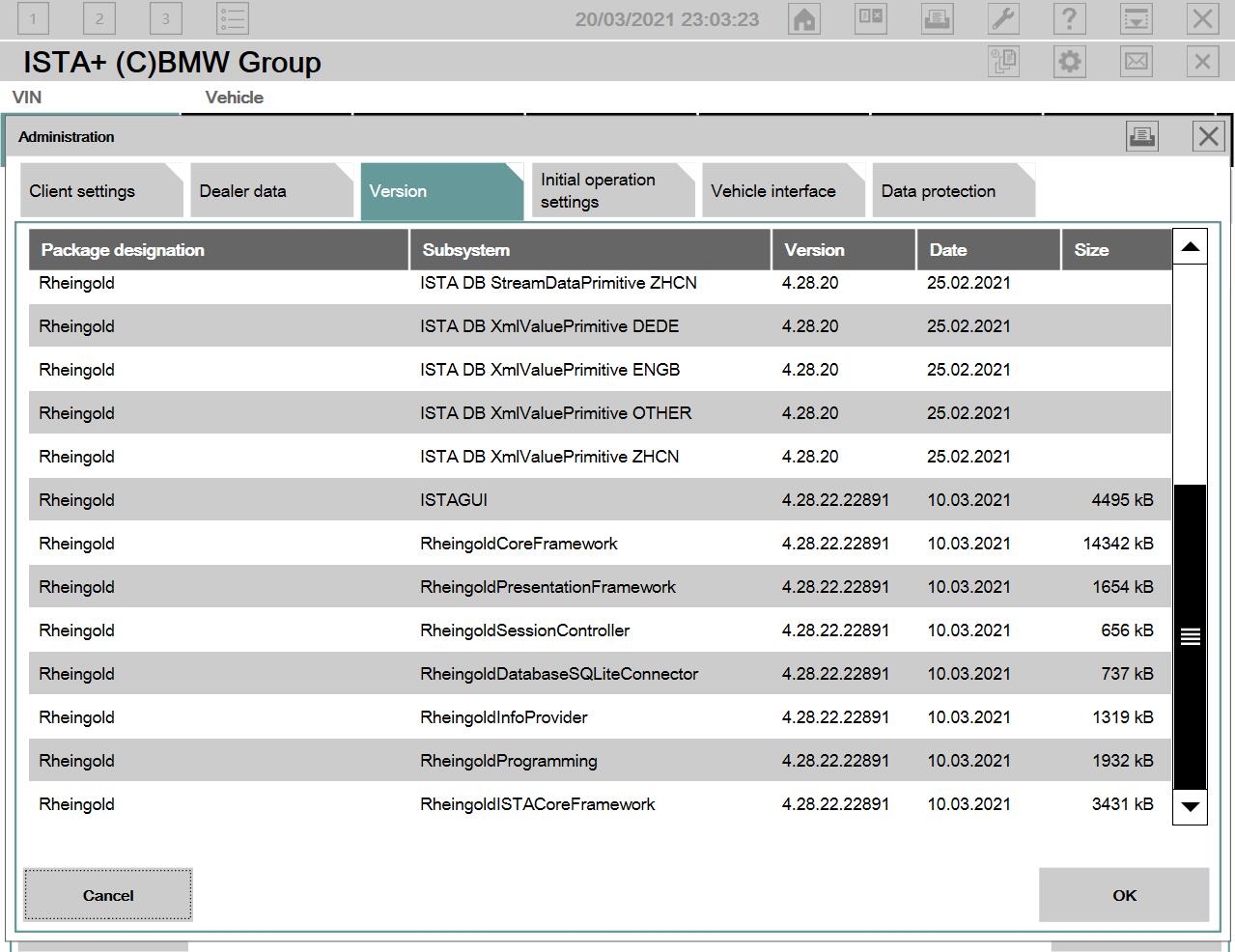Open the Vehicle interface tab

point(782,191)
